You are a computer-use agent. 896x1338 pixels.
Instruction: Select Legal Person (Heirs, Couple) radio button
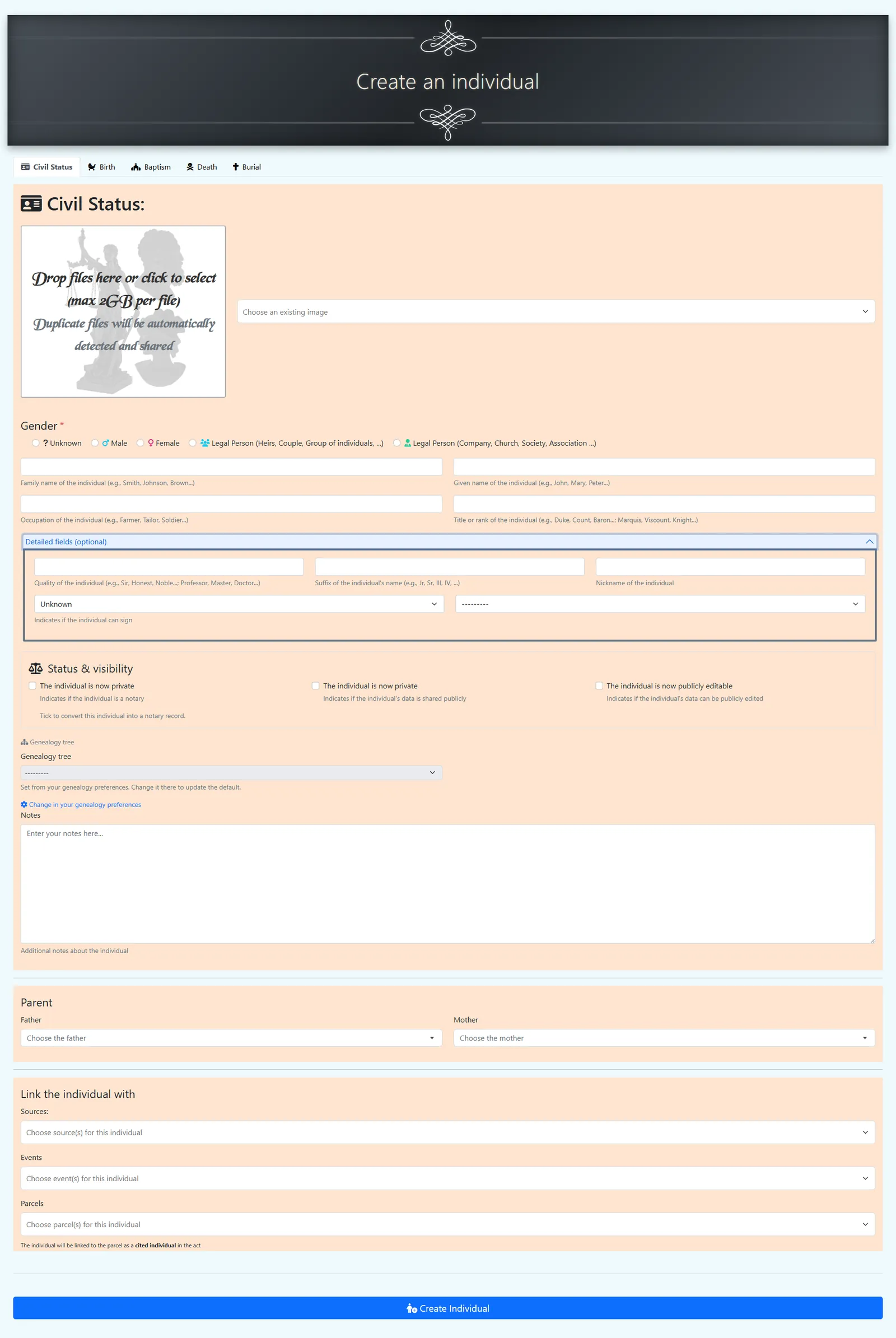pyautogui.click(x=193, y=443)
